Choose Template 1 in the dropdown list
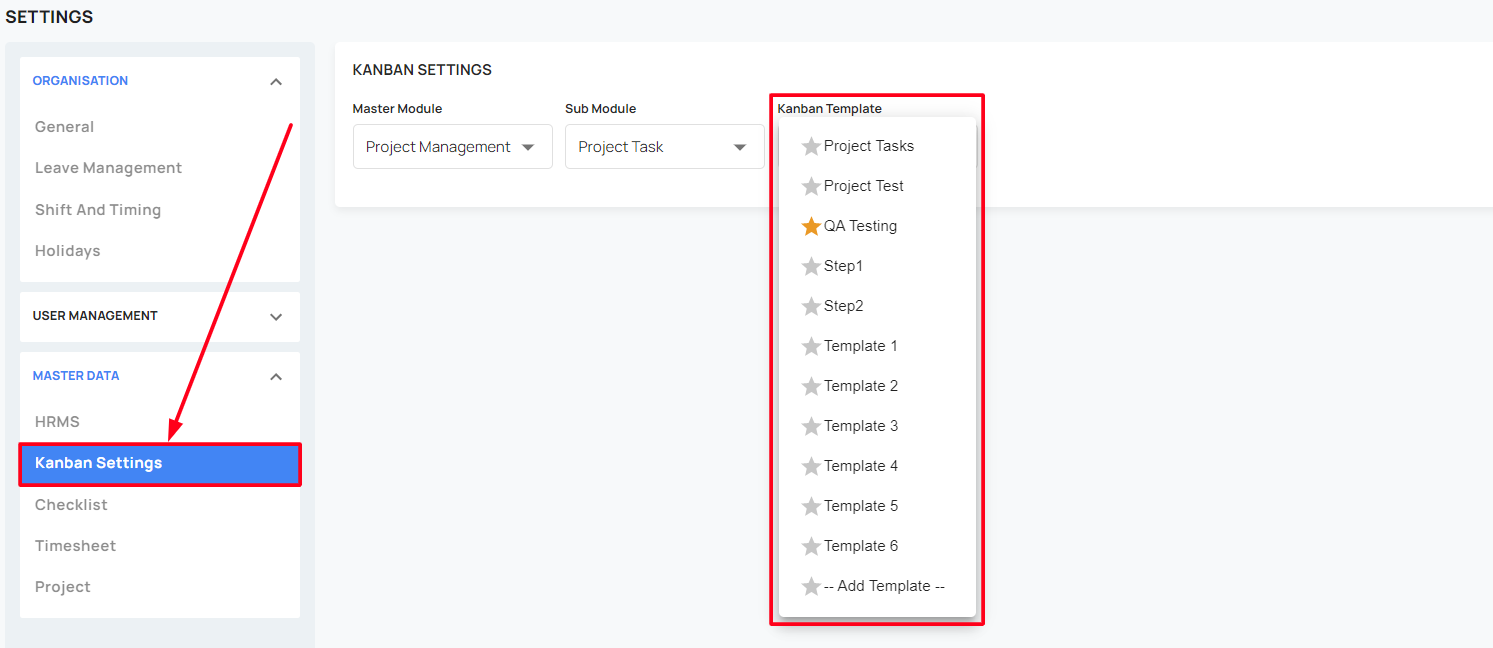1493x648 pixels. point(861,346)
